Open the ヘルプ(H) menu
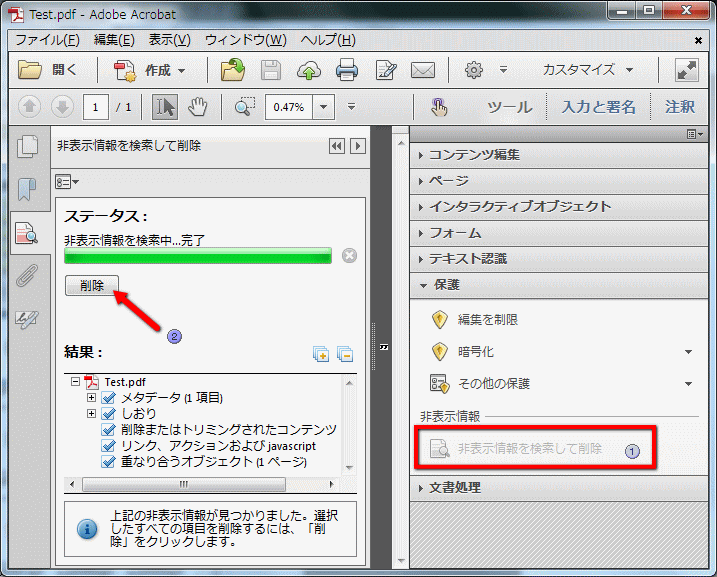 [328, 40]
